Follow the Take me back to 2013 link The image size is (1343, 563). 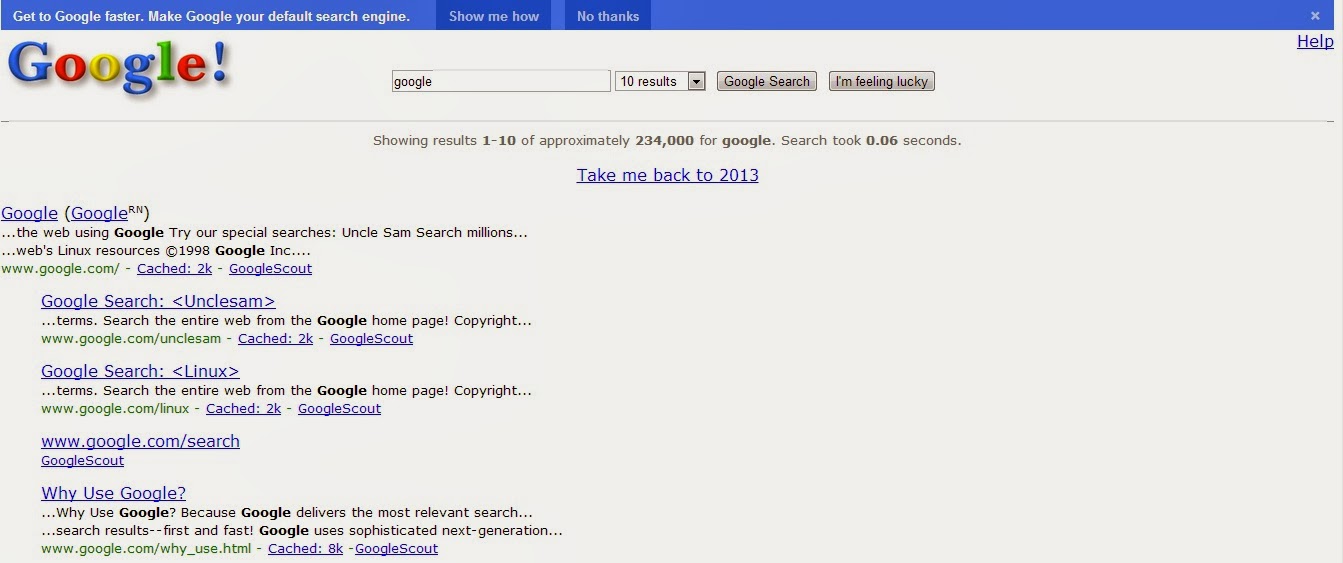[x=667, y=175]
